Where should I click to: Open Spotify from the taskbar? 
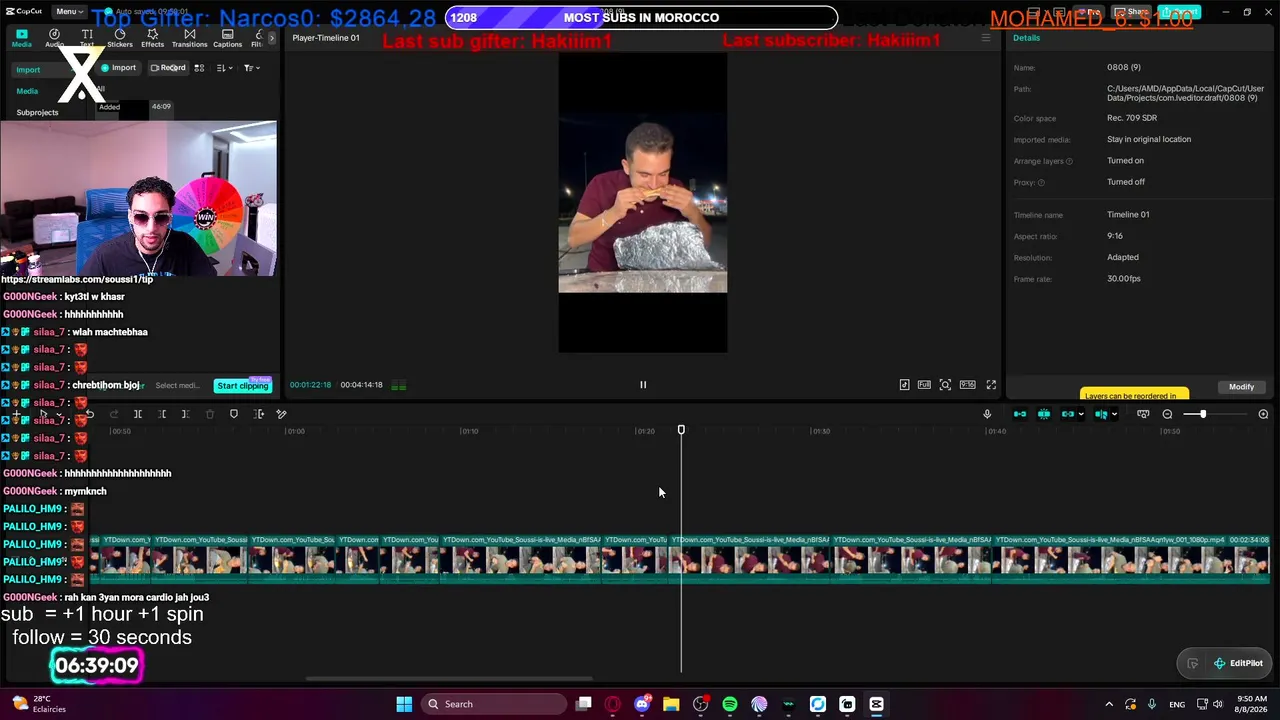[x=730, y=704]
